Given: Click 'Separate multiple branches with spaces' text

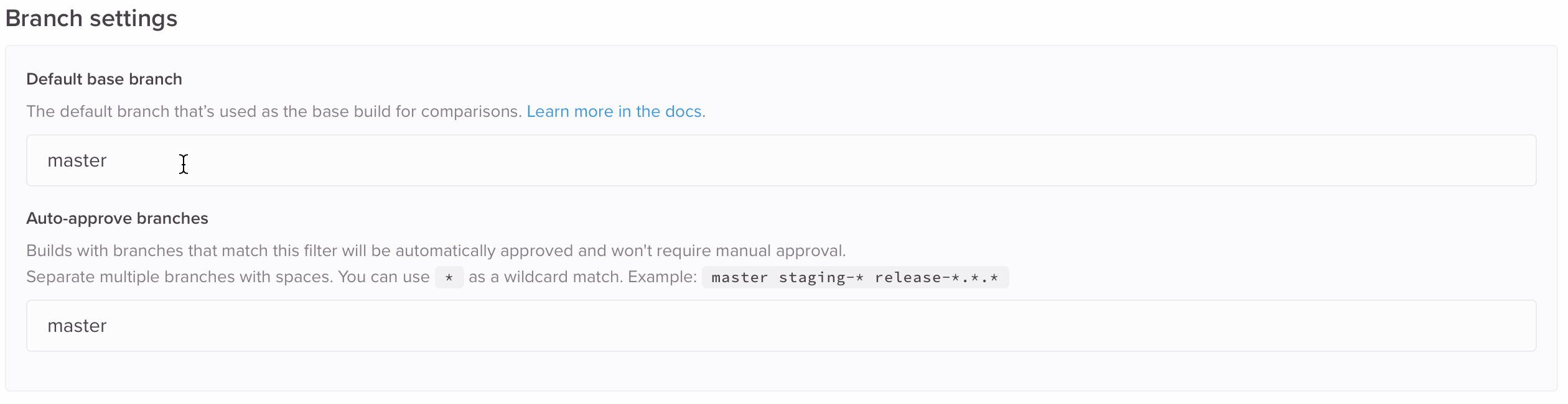Looking at the screenshot, I should click(179, 277).
